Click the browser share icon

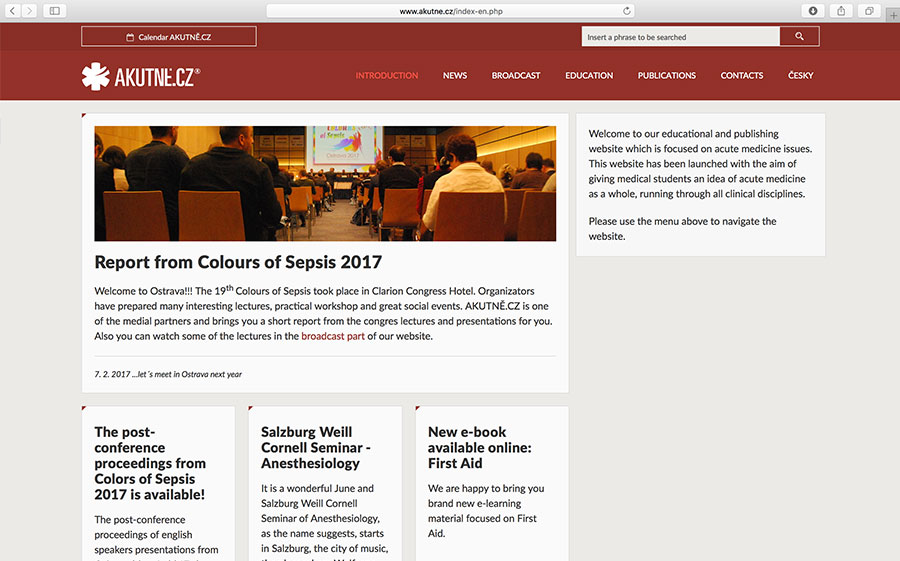[x=841, y=10]
